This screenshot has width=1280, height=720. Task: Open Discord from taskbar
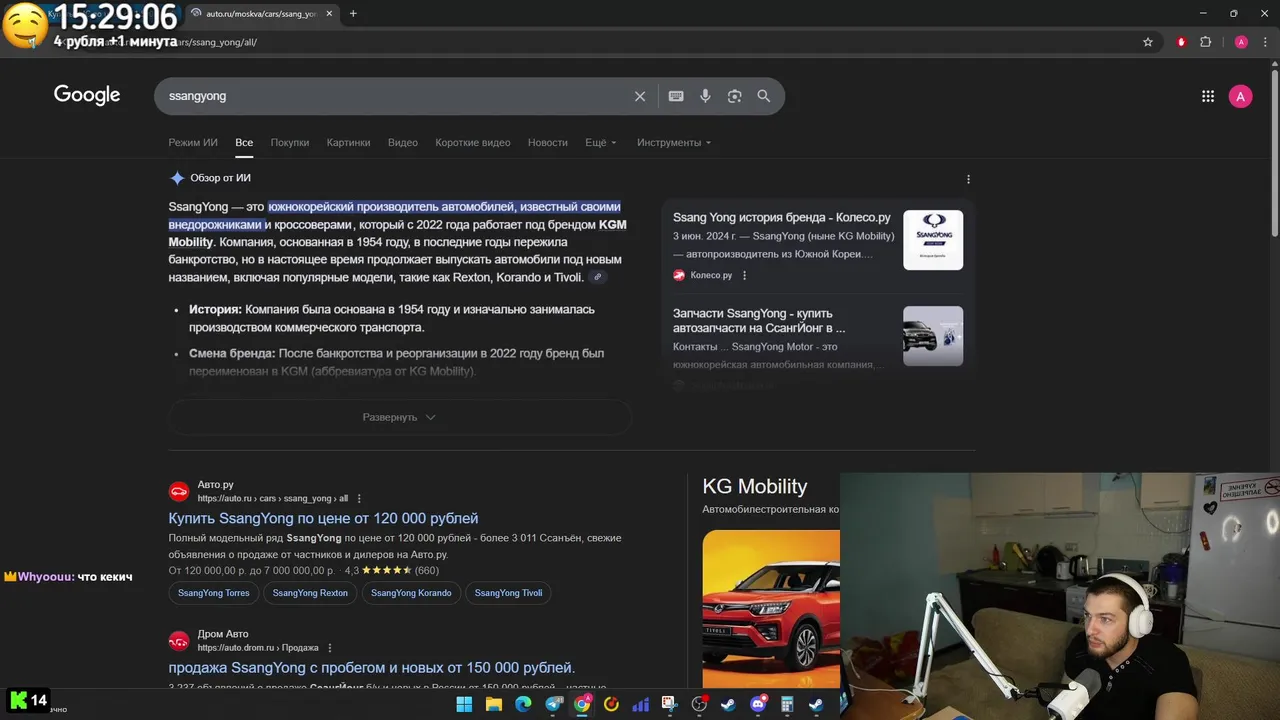[x=758, y=704]
